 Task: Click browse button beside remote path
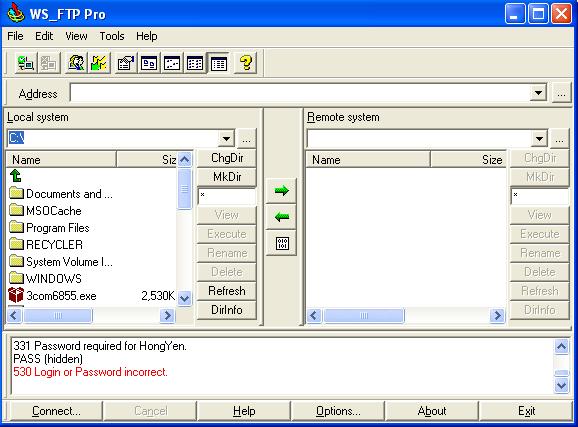pyautogui.click(x=560, y=139)
